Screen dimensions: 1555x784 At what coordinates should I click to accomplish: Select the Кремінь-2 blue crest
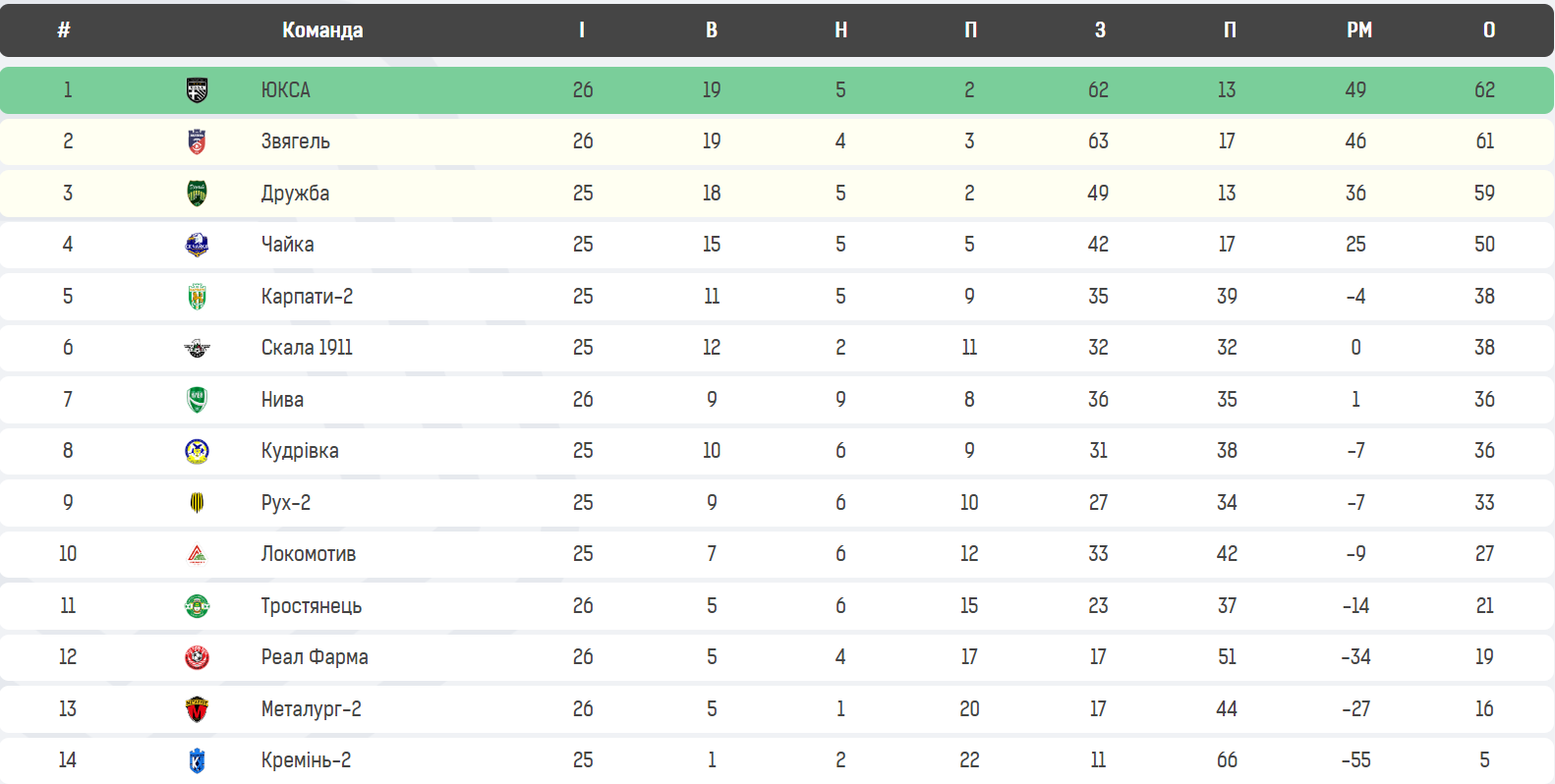click(197, 760)
